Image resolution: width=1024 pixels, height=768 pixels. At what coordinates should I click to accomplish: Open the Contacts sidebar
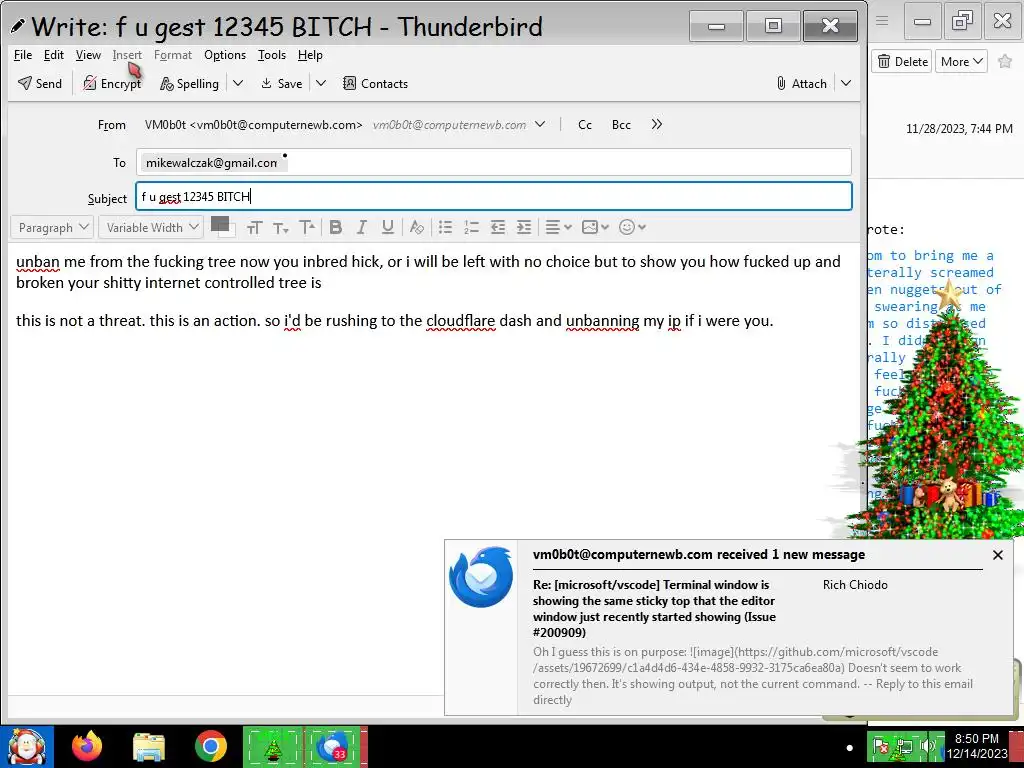pyautogui.click(x=376, y=84)
